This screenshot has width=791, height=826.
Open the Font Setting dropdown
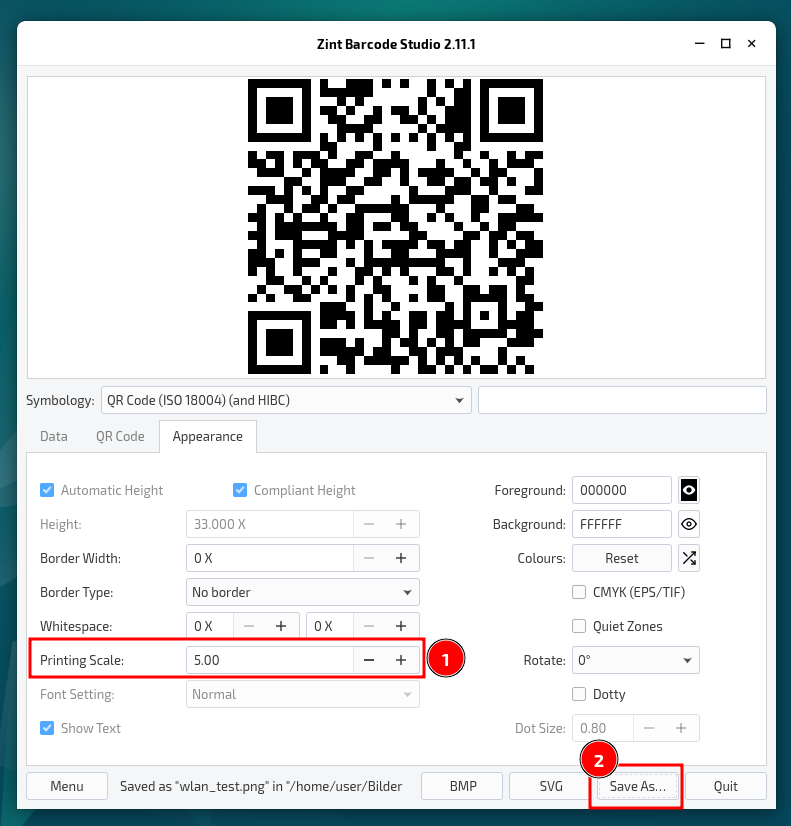pyautogui.click(x=303, y=694)
